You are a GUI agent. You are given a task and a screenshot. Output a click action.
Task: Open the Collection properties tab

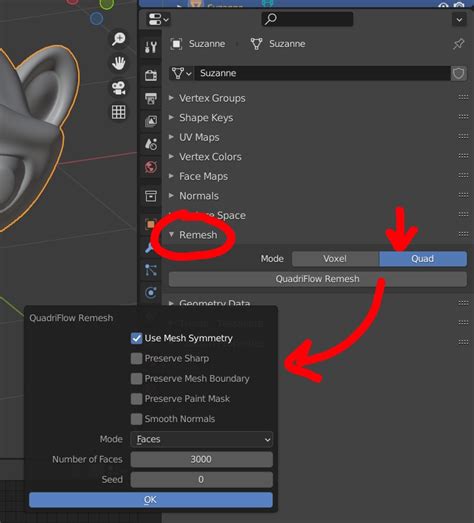coord(151,196)
